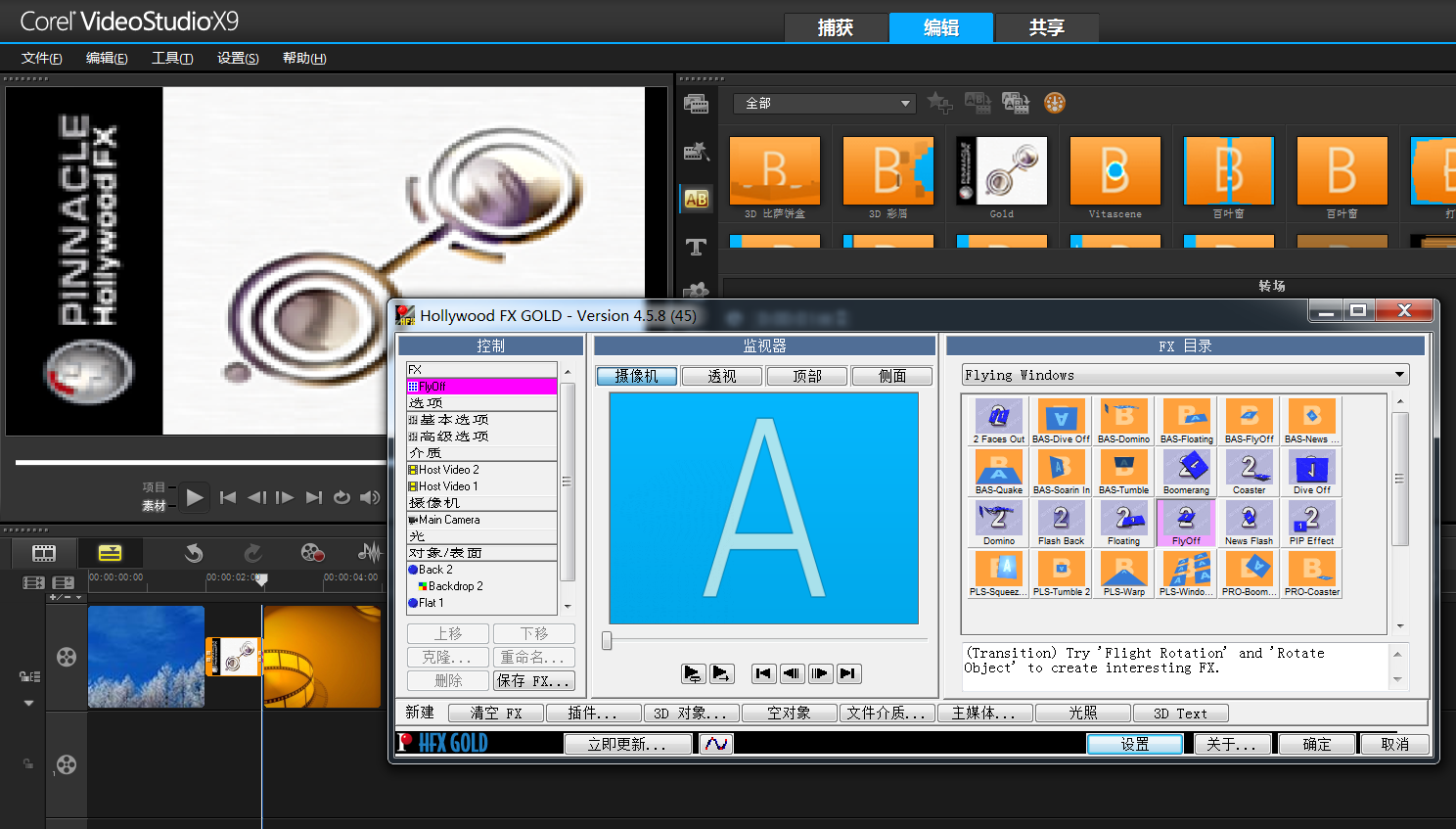The height and width of the screenshot is (829, 1456).
Task: Switch to the 捕获 capture tab
Action: point(836,27)
